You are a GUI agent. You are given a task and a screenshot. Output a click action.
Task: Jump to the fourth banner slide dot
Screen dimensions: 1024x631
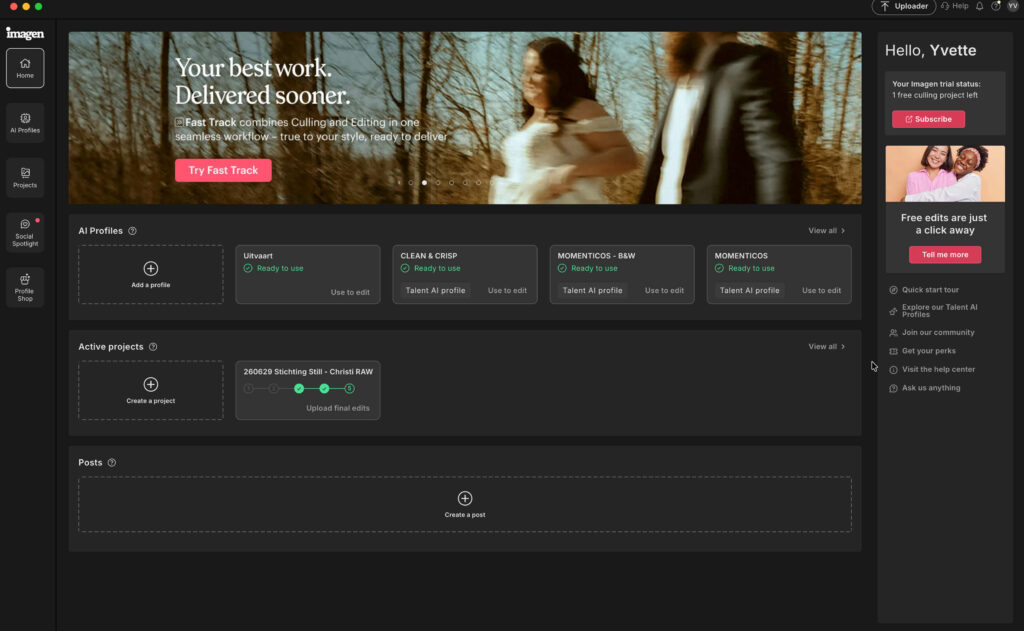point(438,183)
